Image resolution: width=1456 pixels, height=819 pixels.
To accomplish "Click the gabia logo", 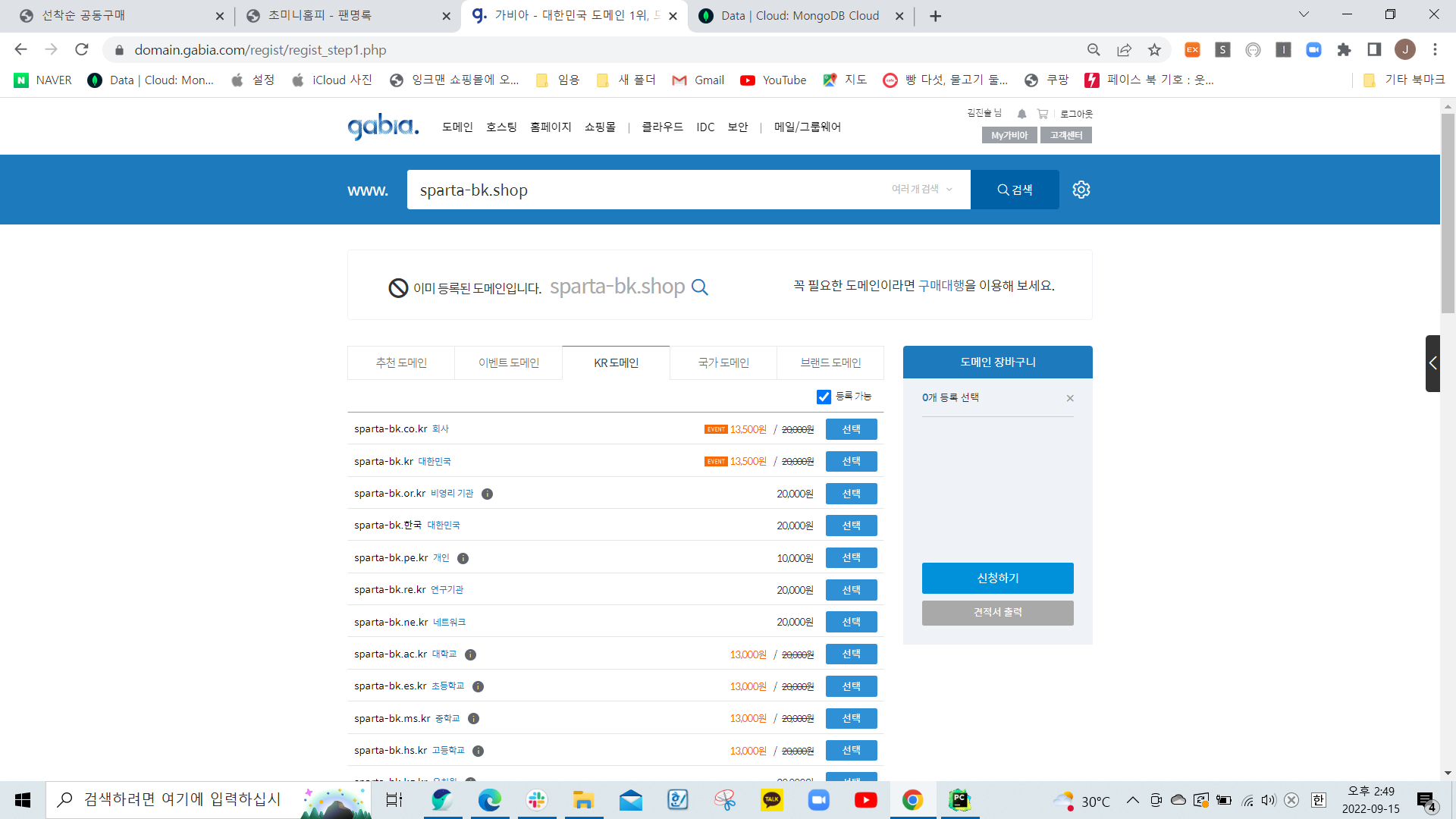I will tap(383, 127).
